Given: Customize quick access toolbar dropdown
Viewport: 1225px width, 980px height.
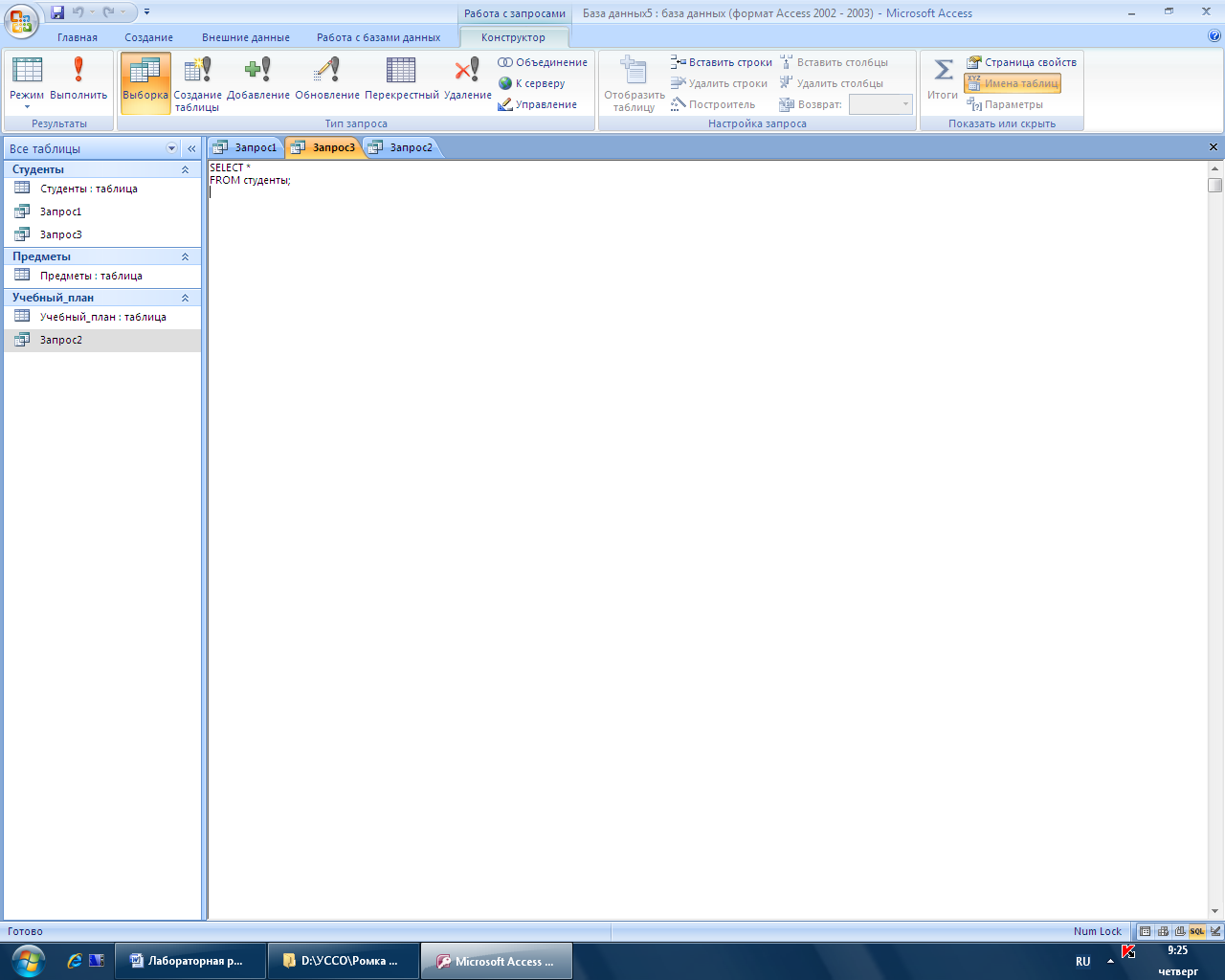Looking at the screenshot, I should click(x=146, y=12).
